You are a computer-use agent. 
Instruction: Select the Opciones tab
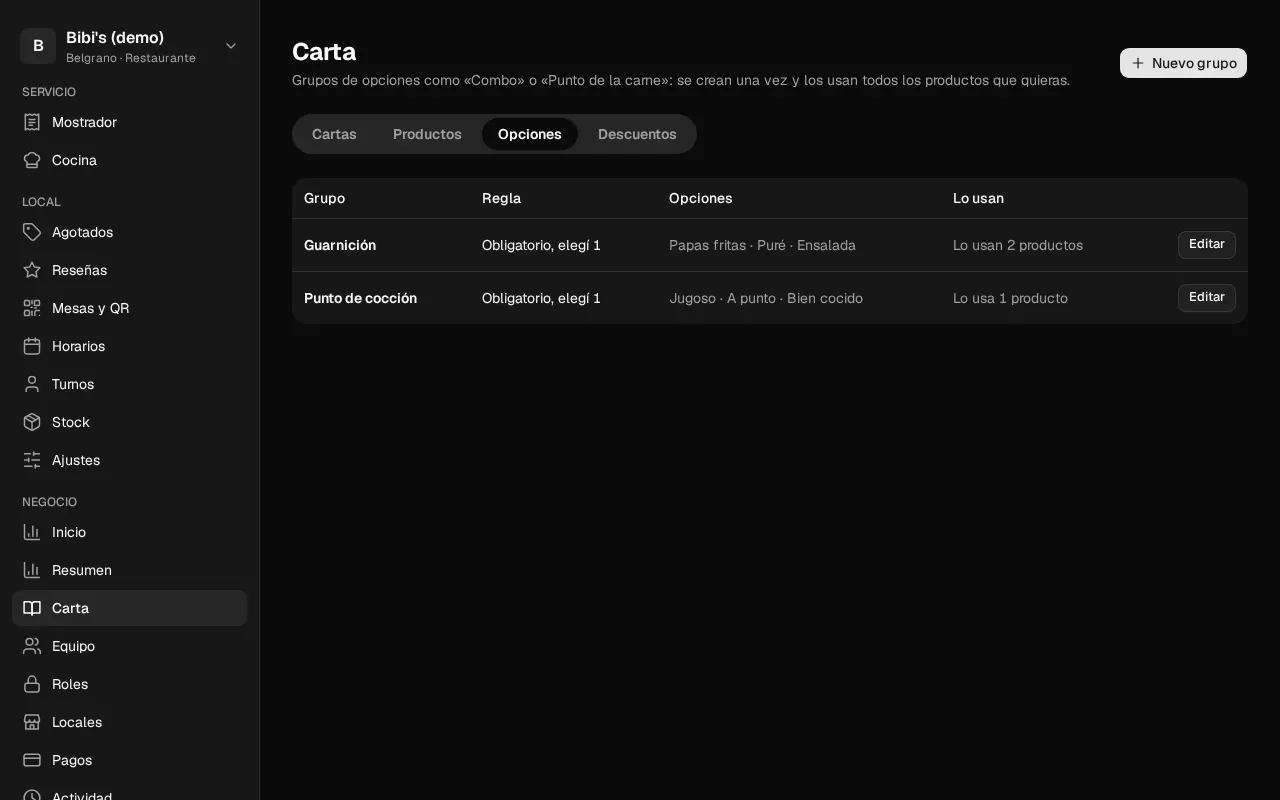click(530, 134)
